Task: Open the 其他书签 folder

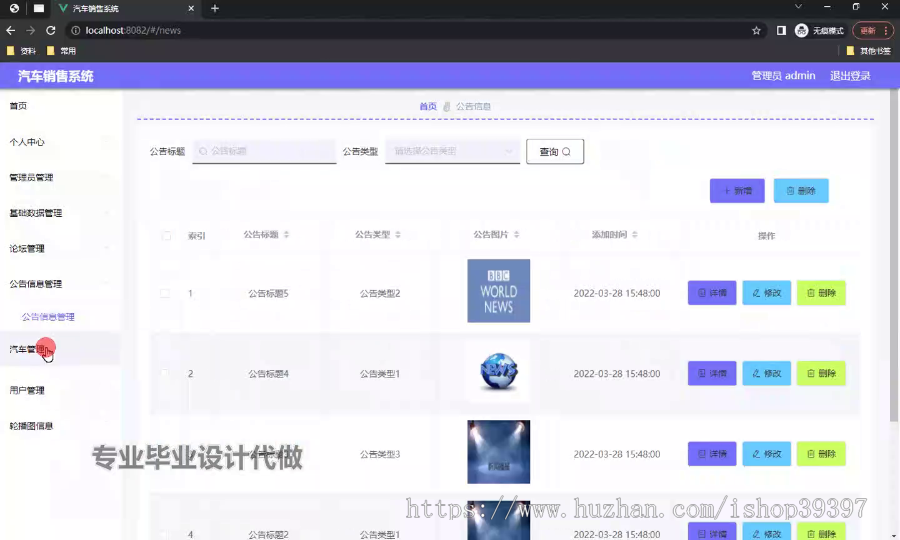Action: point(869,51)
